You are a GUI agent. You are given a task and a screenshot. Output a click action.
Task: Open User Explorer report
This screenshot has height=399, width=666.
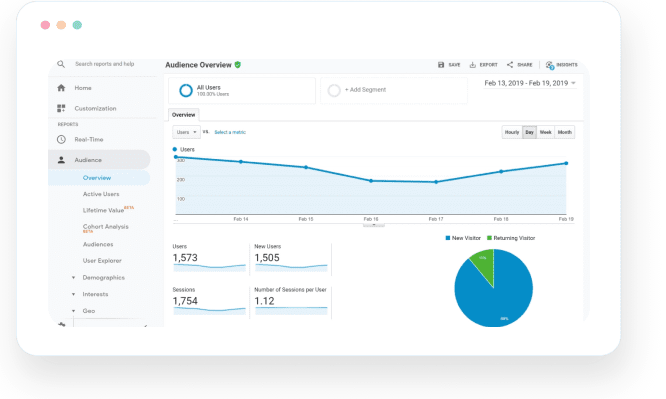click(x=102, y=260)
